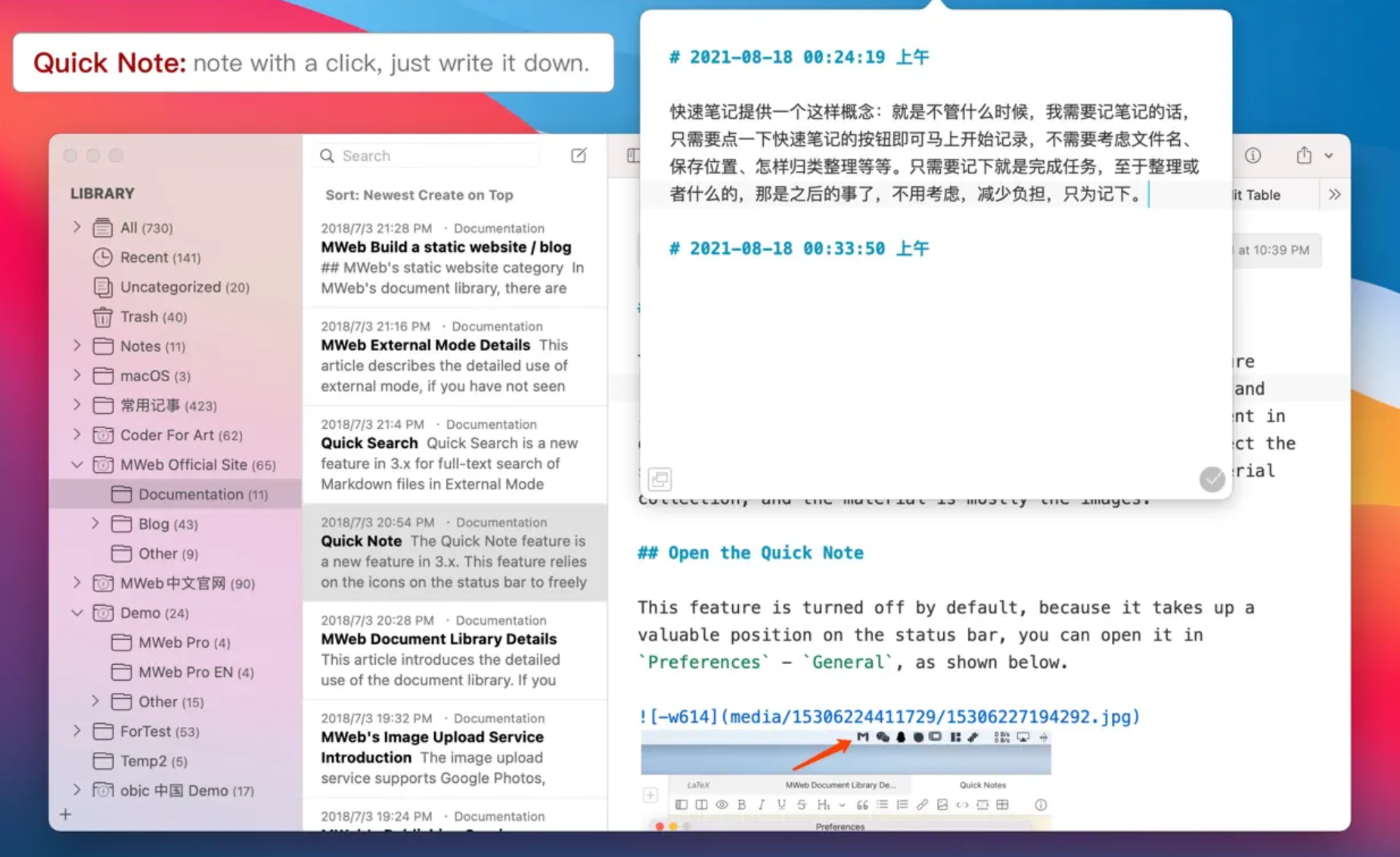Open the share icon in the toolbar
Screen dimensions: 1400x857
point(1304,155)
